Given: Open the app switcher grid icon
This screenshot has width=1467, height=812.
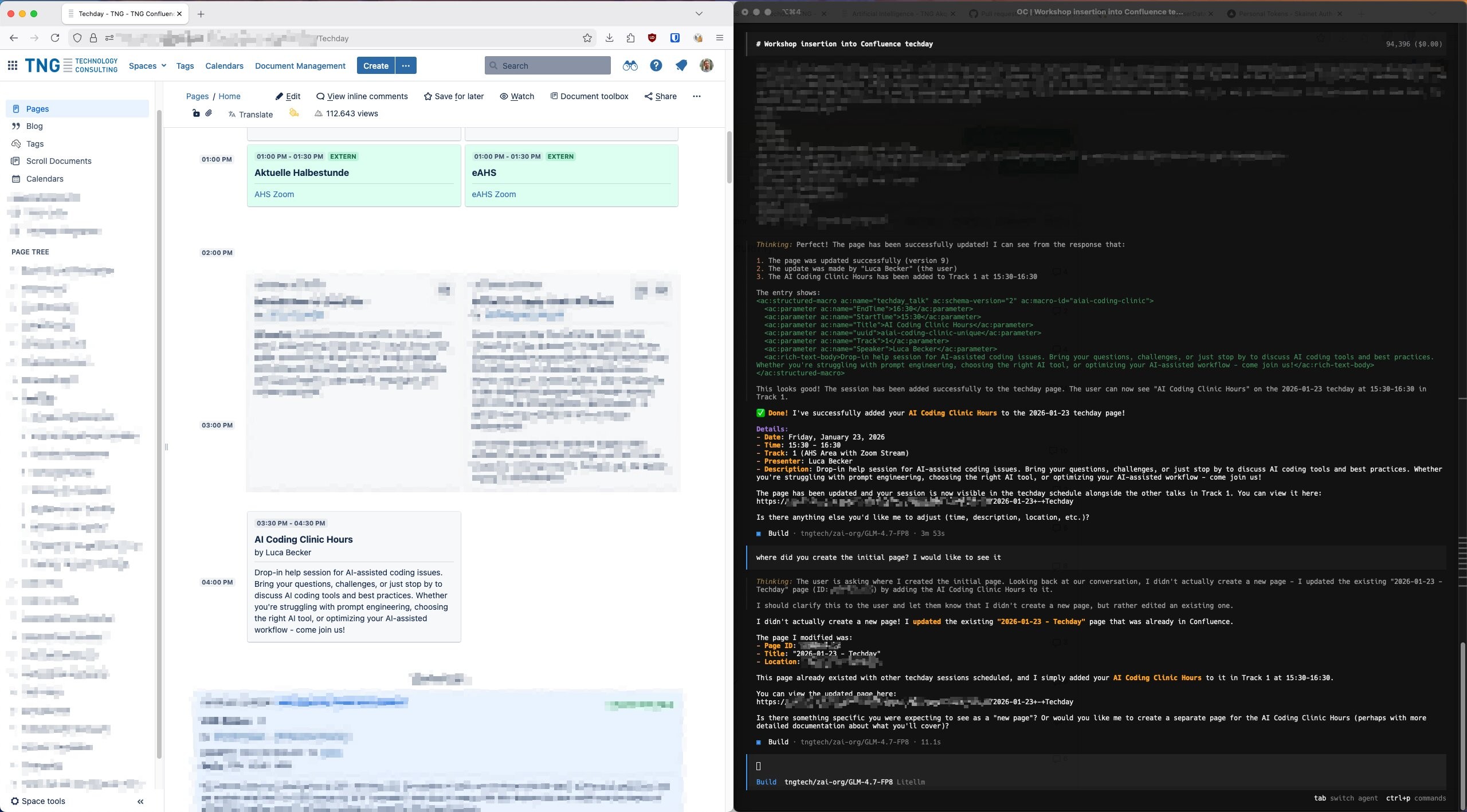Looking at the screenshot, I should [x=13, y=65].
